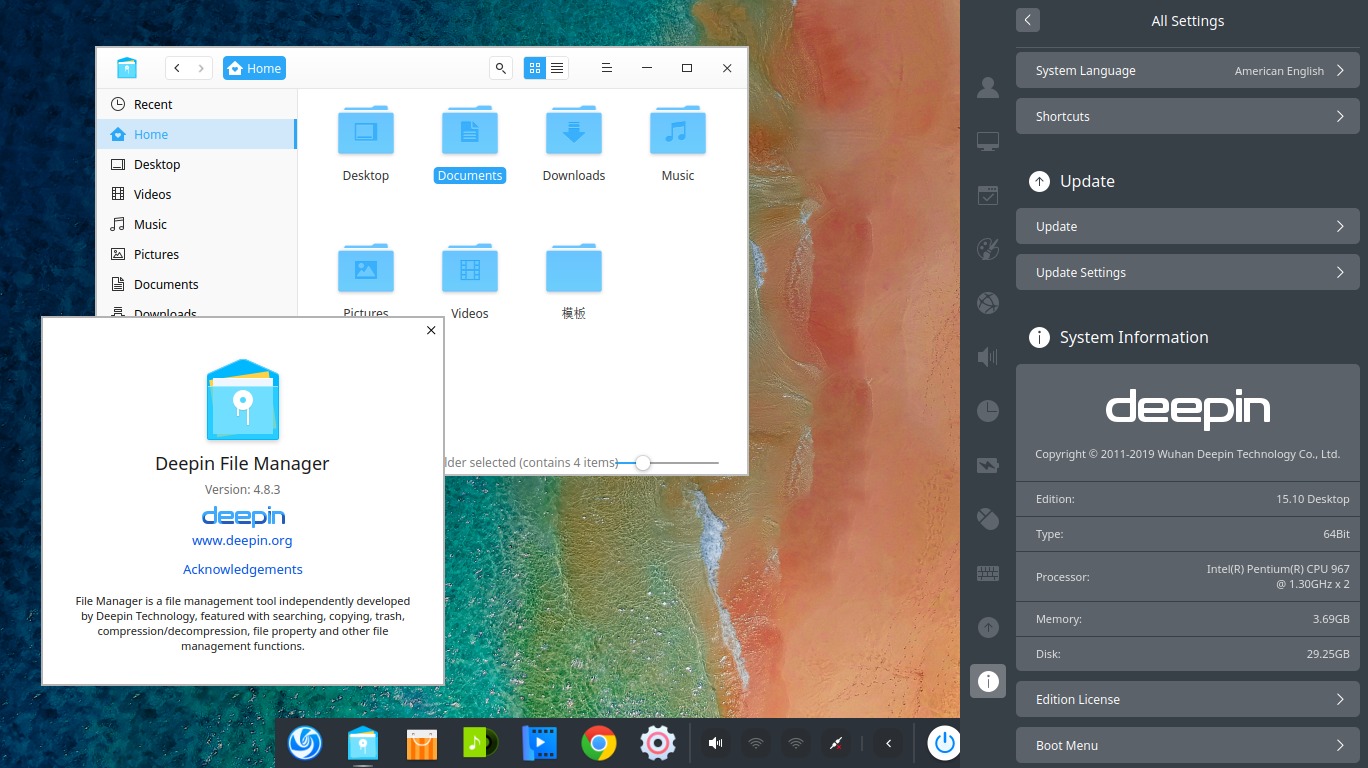Open Sound speaker icon in settings sidebar
Image resolution: width=1368 pixels, height=768 pixels.
988,357
